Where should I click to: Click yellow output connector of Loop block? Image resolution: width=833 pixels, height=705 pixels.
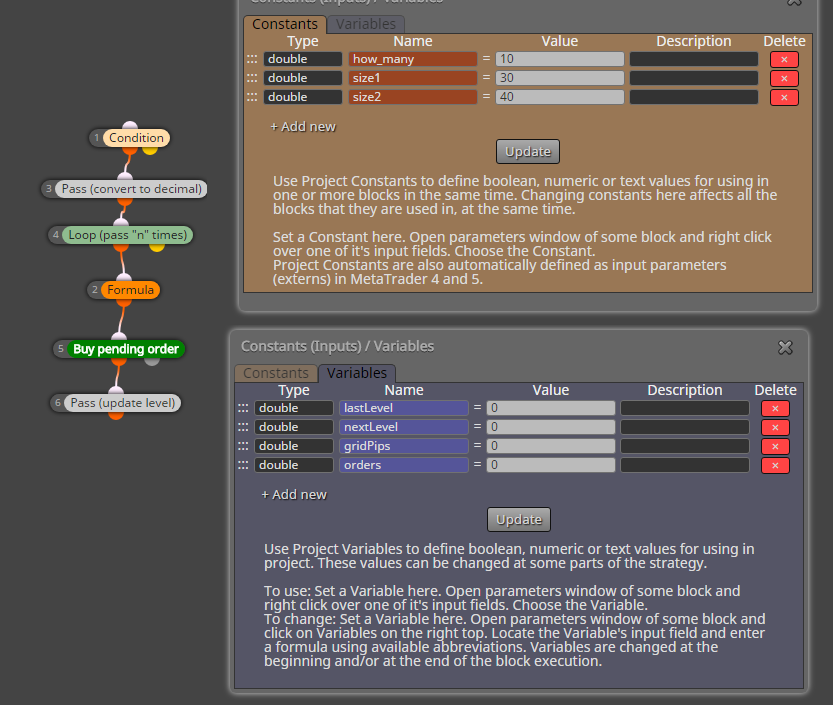[157, 248]
